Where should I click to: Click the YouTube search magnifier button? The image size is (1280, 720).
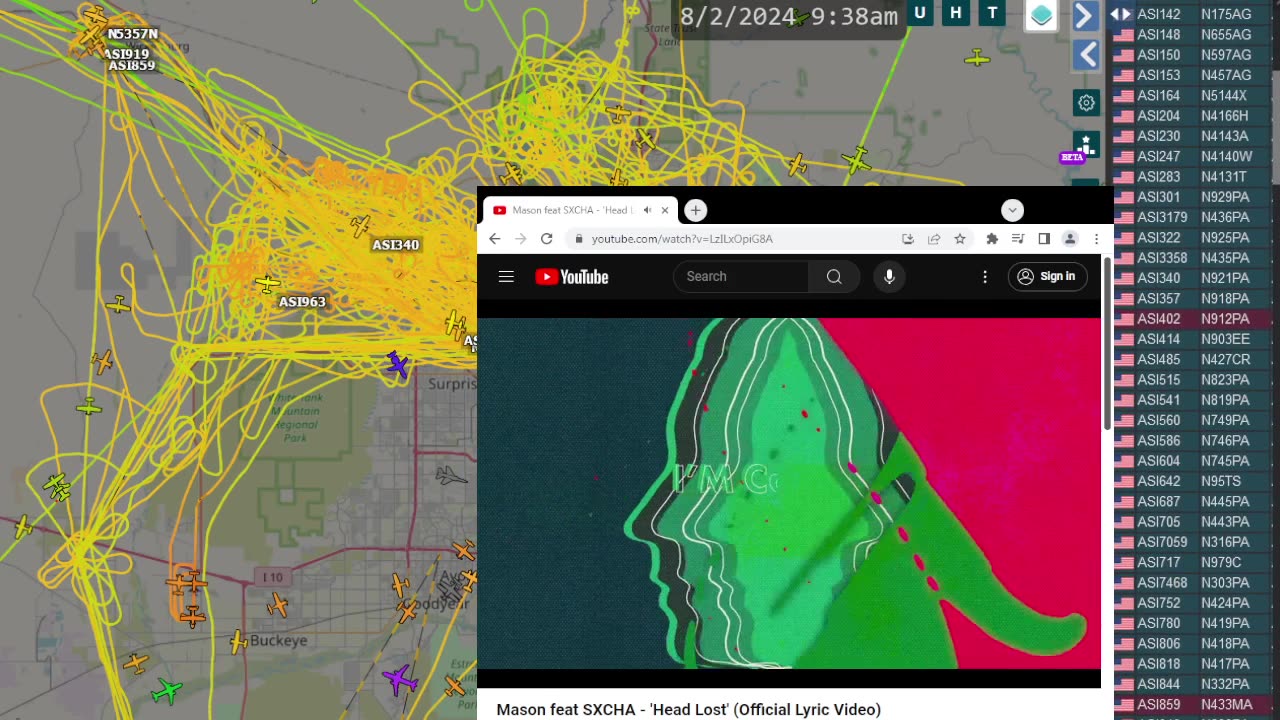click(x=834, y=277)
